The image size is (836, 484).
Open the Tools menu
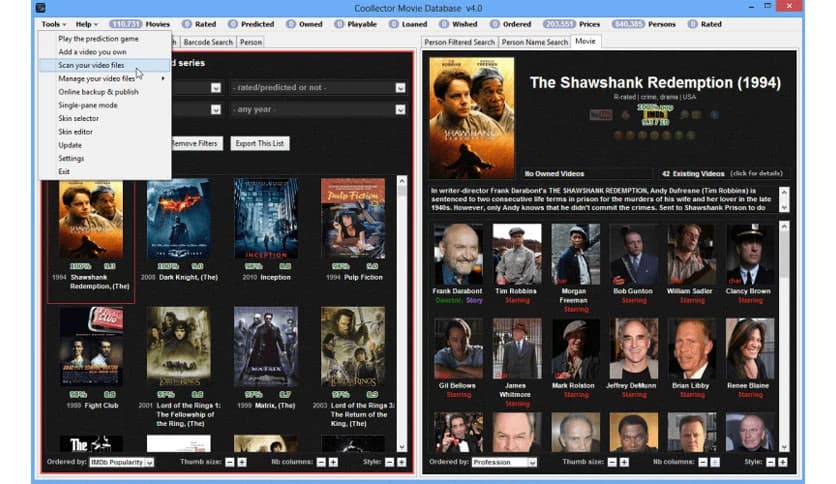pyautogui.click(x=53, y=24)
